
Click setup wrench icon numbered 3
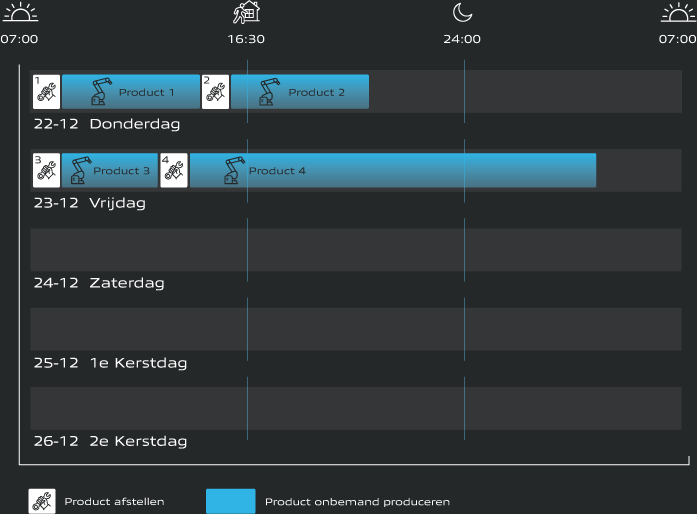tap(46, 170)
